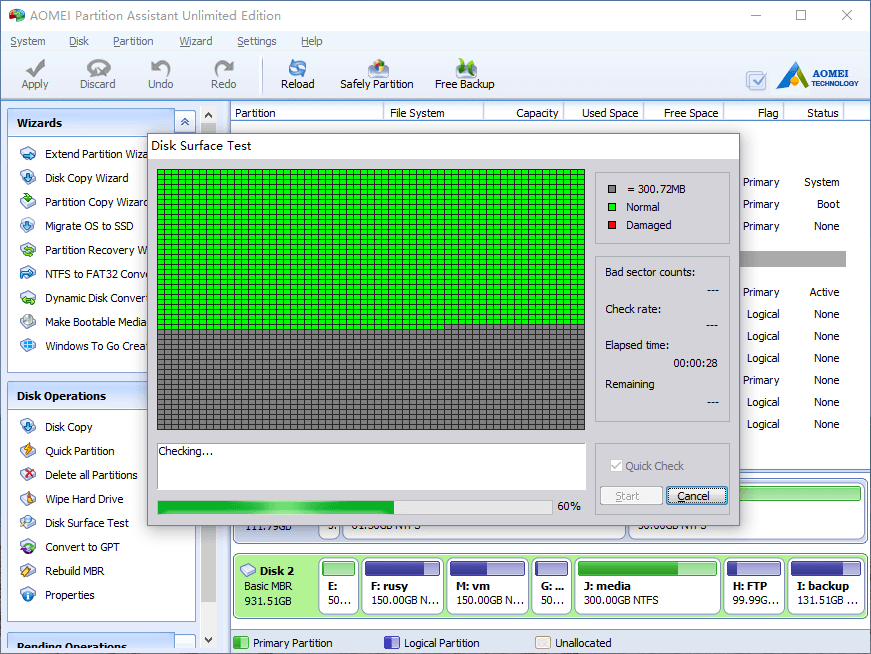Click the sidebar scroll down arrow
This screenshot has width=871, height=654.
[x=208, y=640]
